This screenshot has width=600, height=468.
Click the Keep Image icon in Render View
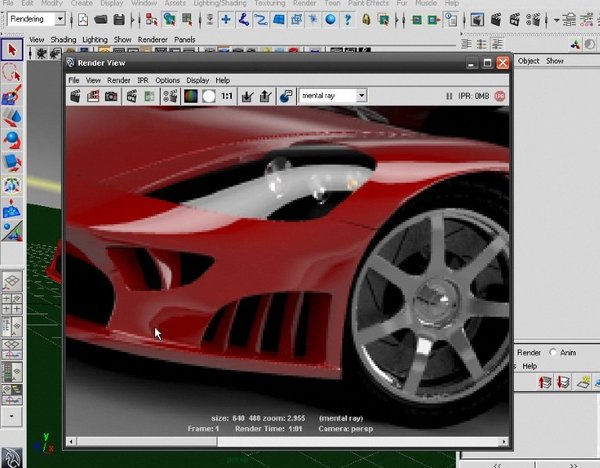click(x=246, y=96)
